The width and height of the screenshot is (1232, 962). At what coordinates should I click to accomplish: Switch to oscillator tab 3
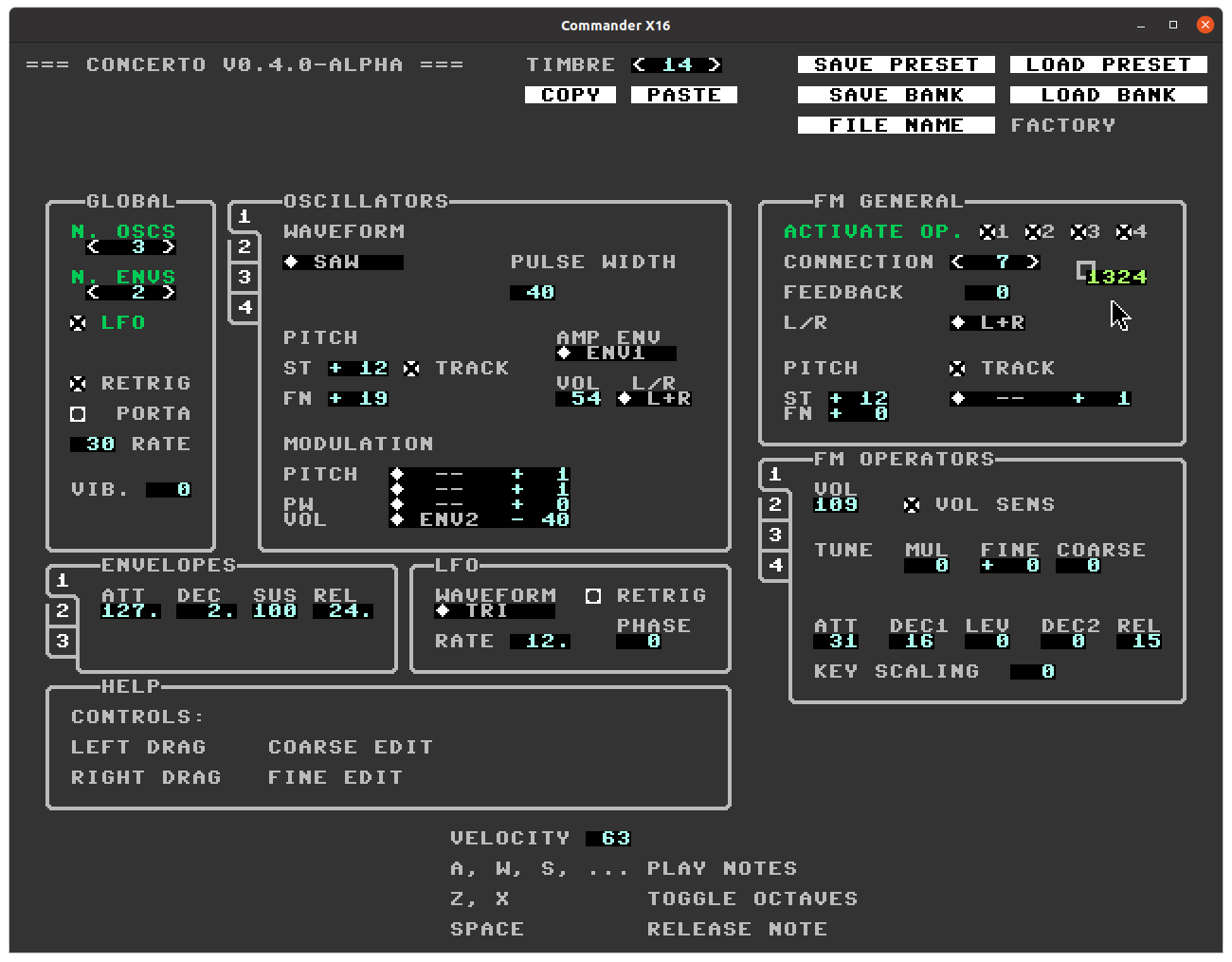click(x=245, y=277)
